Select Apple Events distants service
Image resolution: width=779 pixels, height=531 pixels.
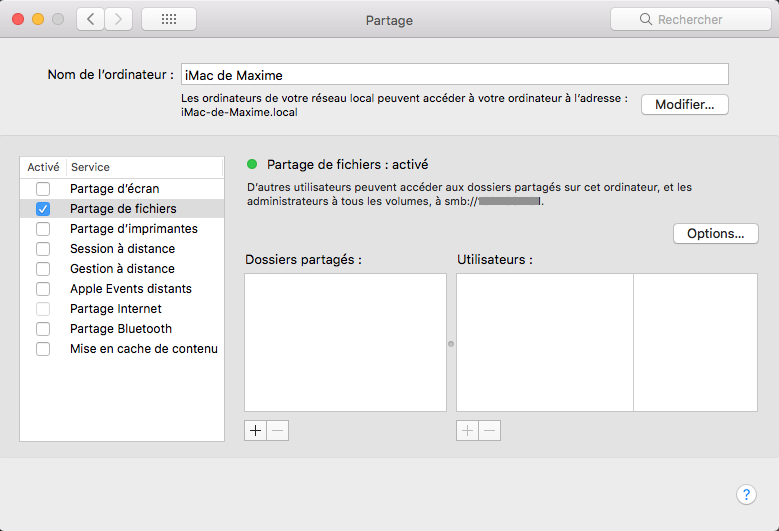click(130, 289)
